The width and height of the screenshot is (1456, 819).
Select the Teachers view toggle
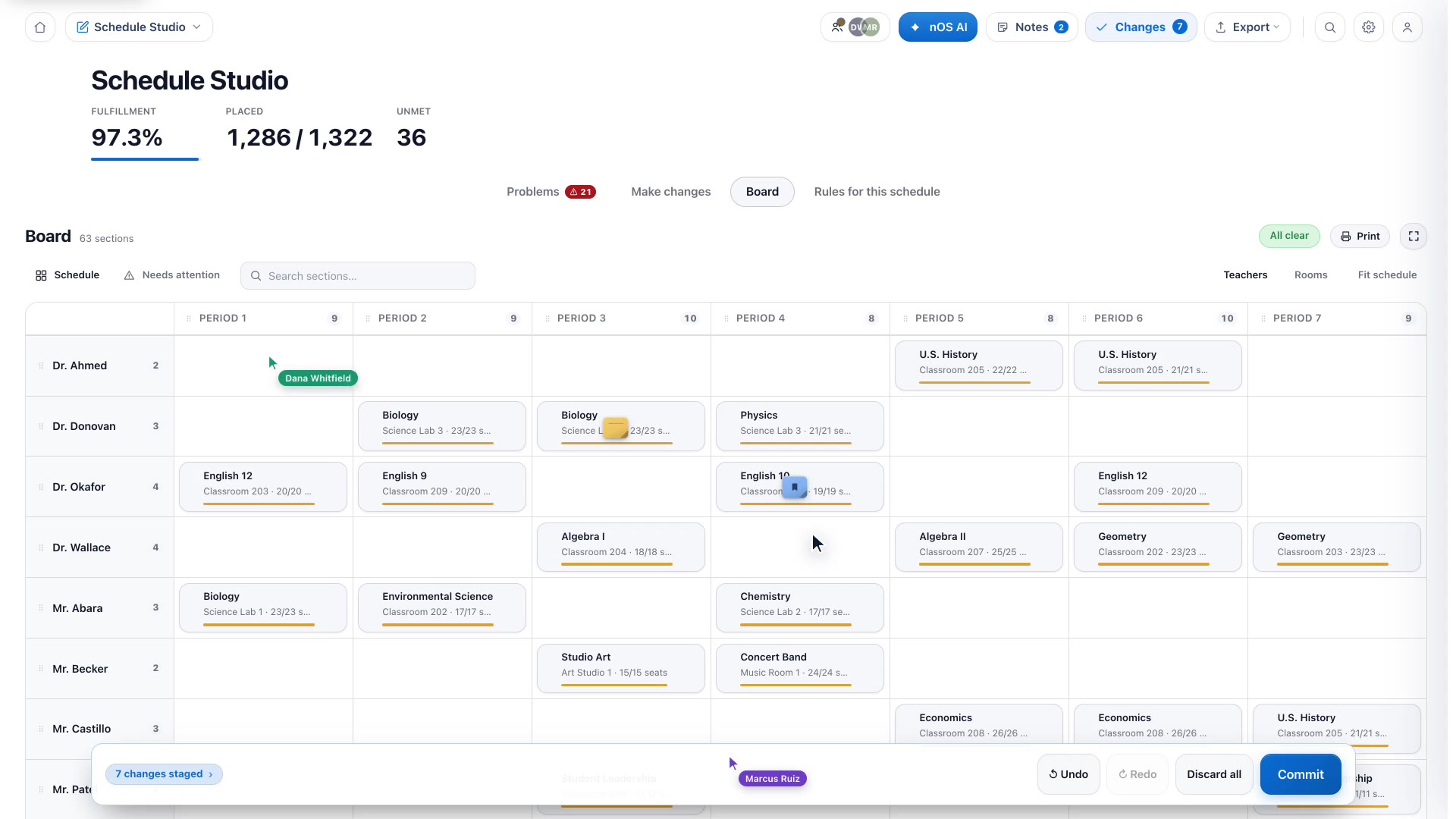pos(1245,275)
